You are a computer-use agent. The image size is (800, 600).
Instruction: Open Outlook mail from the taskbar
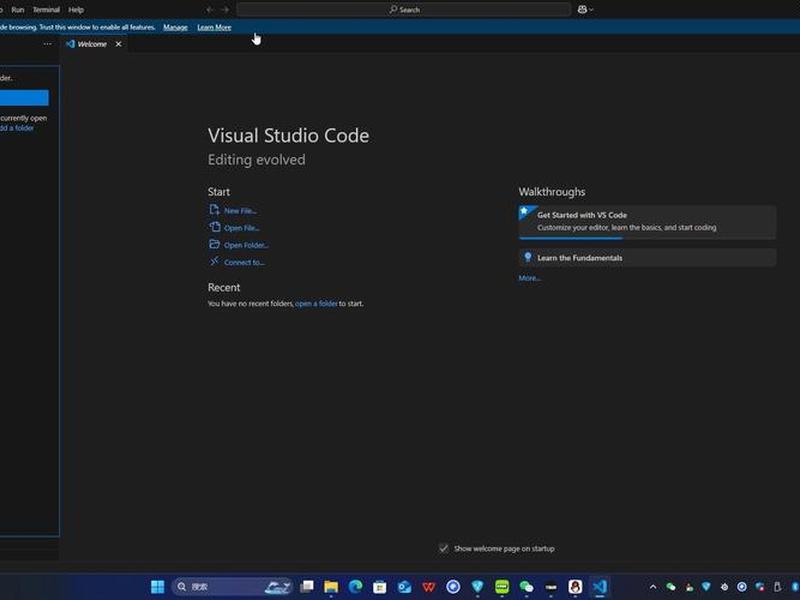click(x=404, y=587)
